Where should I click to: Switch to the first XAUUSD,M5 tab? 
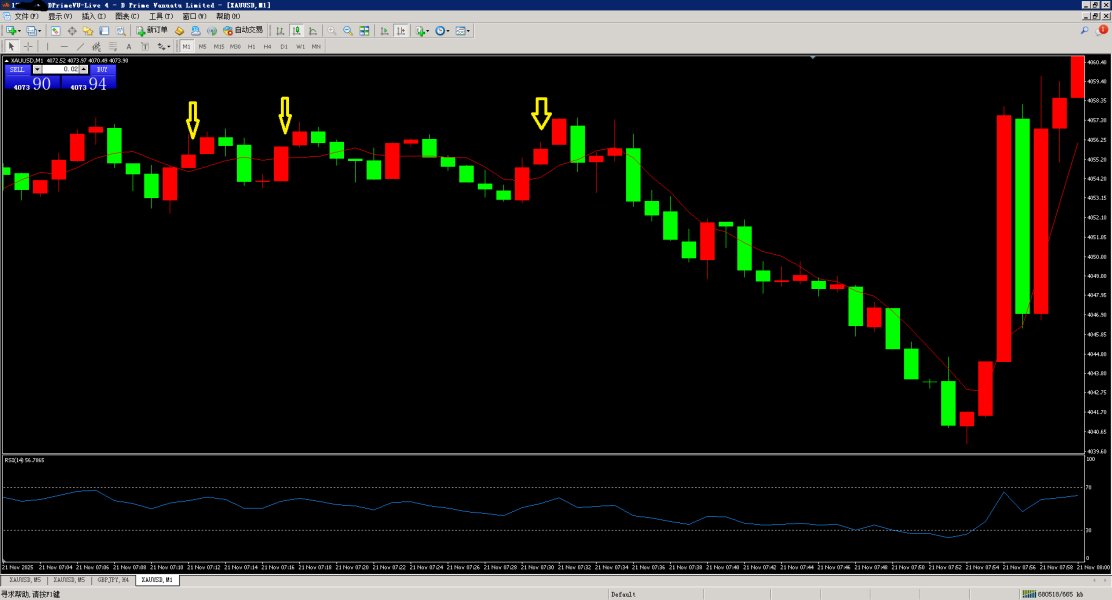(25, 580)
